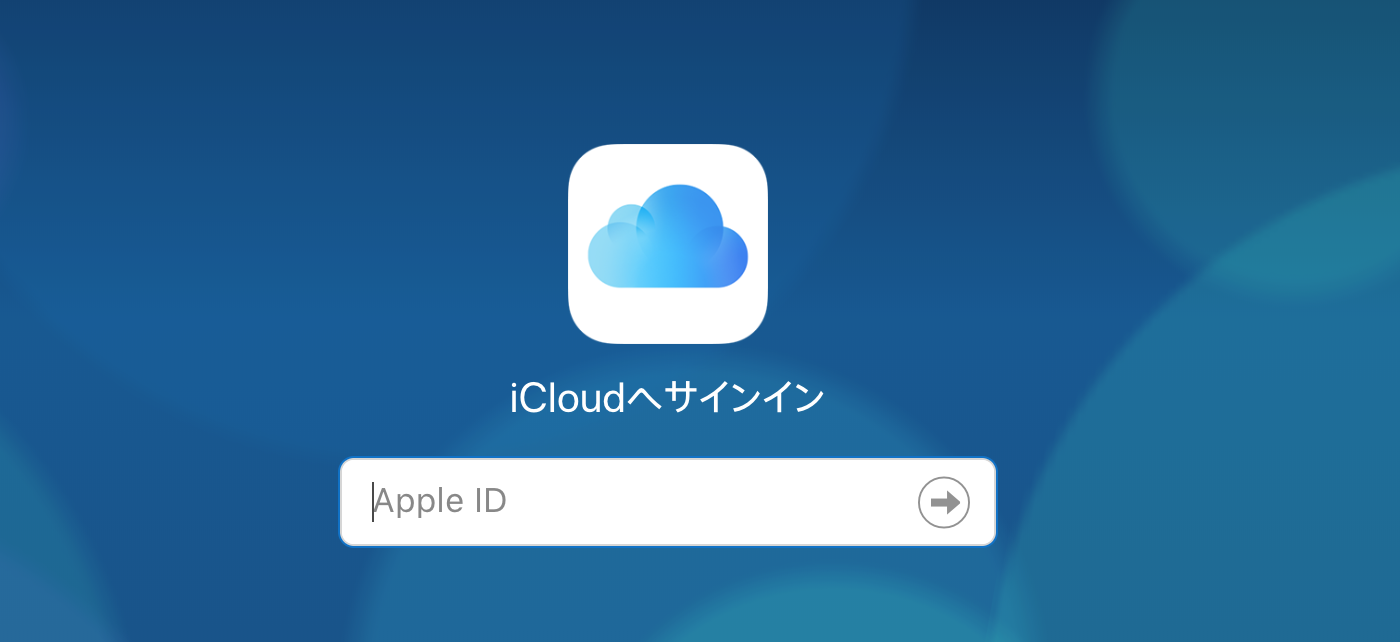
Task: Click the iCloud cloud logo icon
Action: pyautogui.click(x=668, y=244)
